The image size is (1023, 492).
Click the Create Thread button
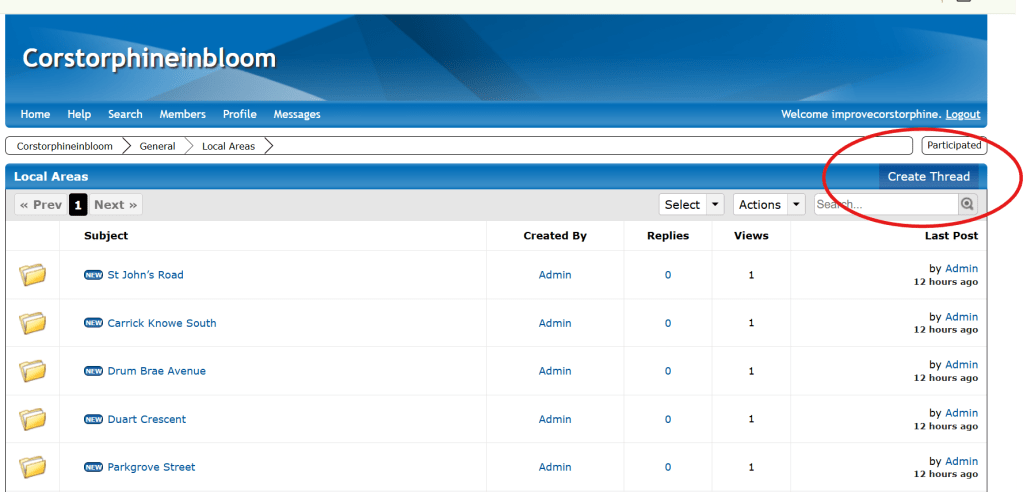928,176
